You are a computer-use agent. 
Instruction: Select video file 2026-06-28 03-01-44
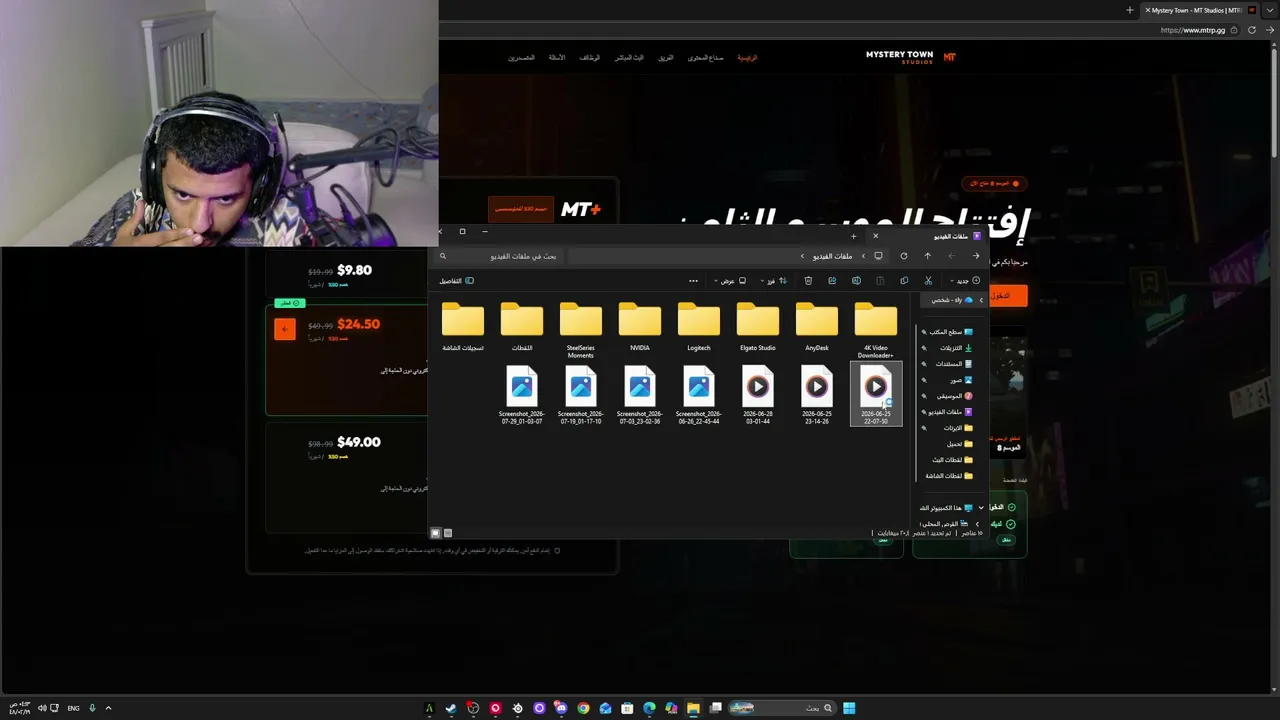pyautogui.click(x=758, y=395)
